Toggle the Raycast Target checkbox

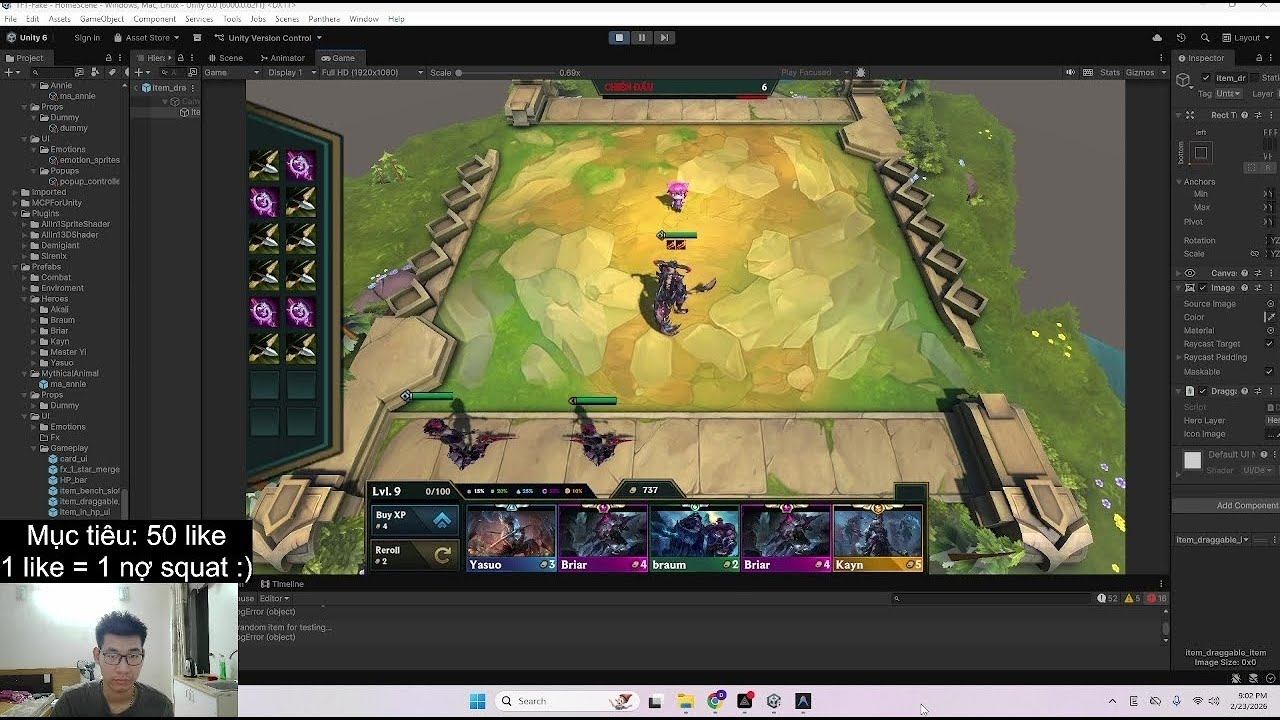(1270, 344)
